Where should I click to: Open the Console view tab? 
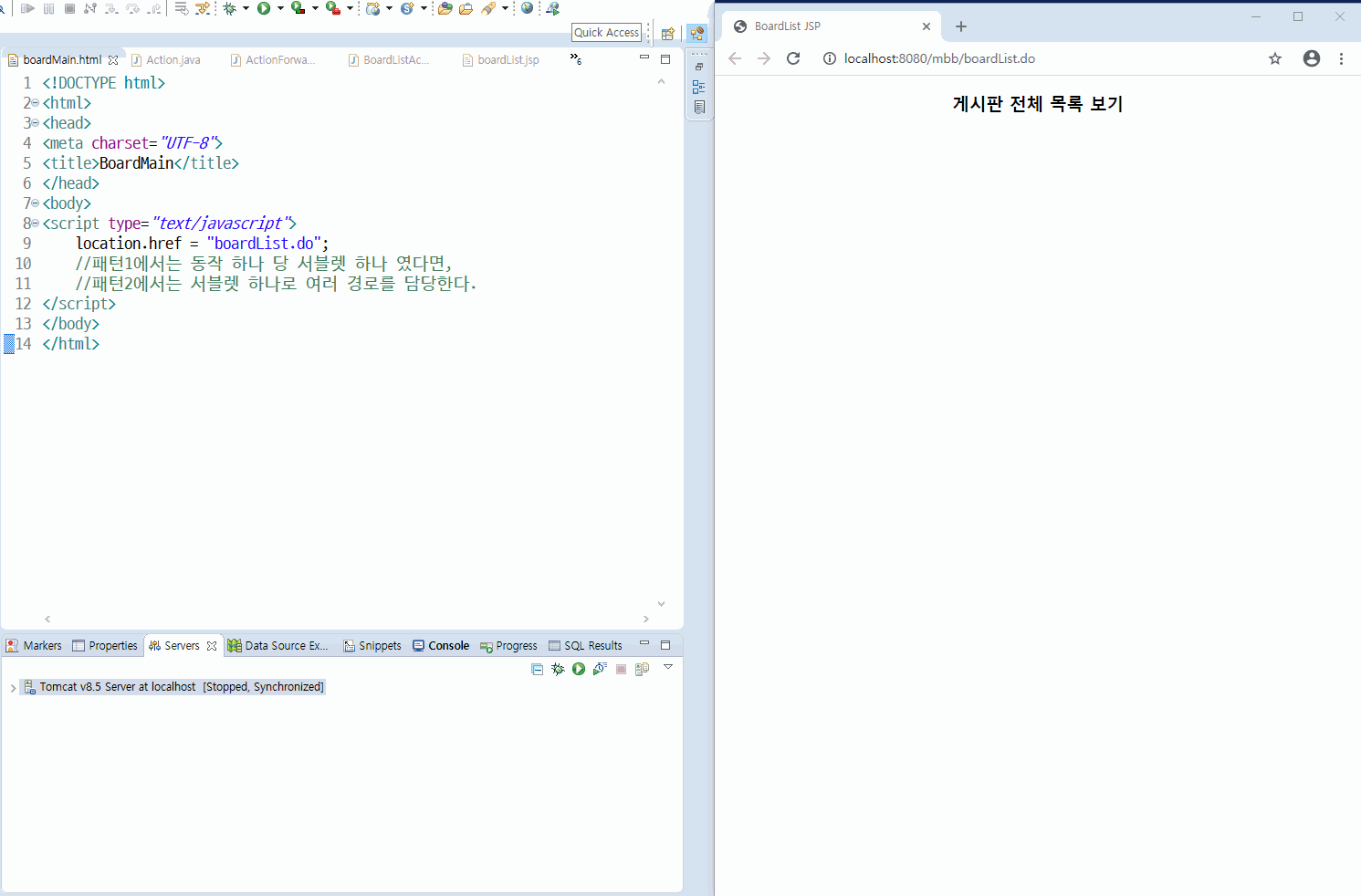coord(441,645)
